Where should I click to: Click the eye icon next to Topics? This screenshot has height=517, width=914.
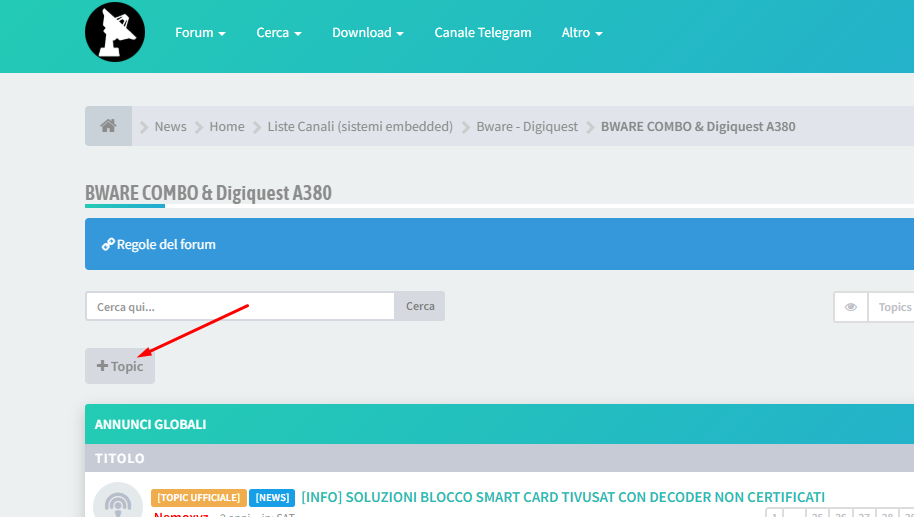click(x=851, y=307)
